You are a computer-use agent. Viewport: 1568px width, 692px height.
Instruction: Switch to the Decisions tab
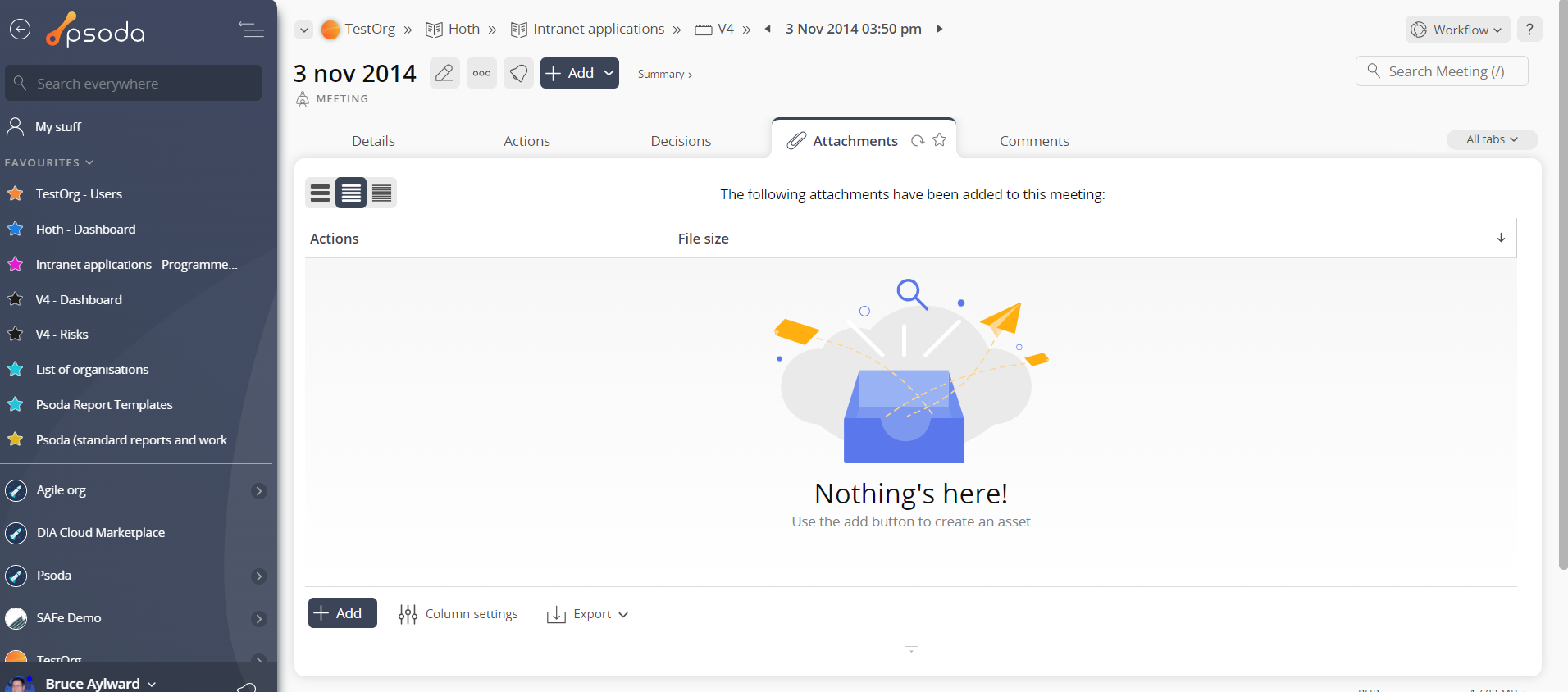681,141
